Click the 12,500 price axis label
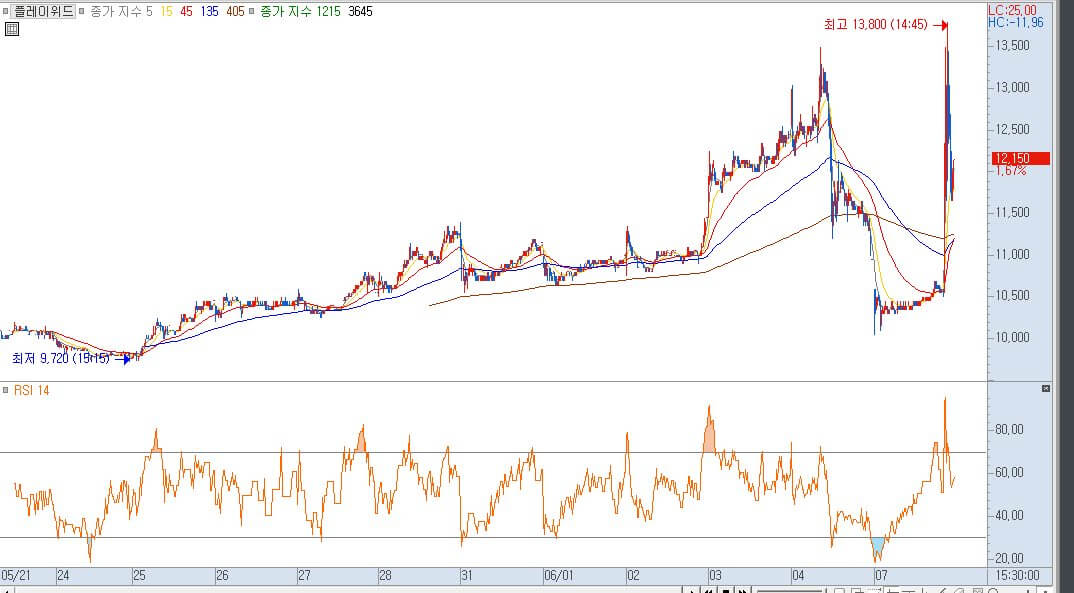This screenshot has width=1074, height=593. [1012, 129]
